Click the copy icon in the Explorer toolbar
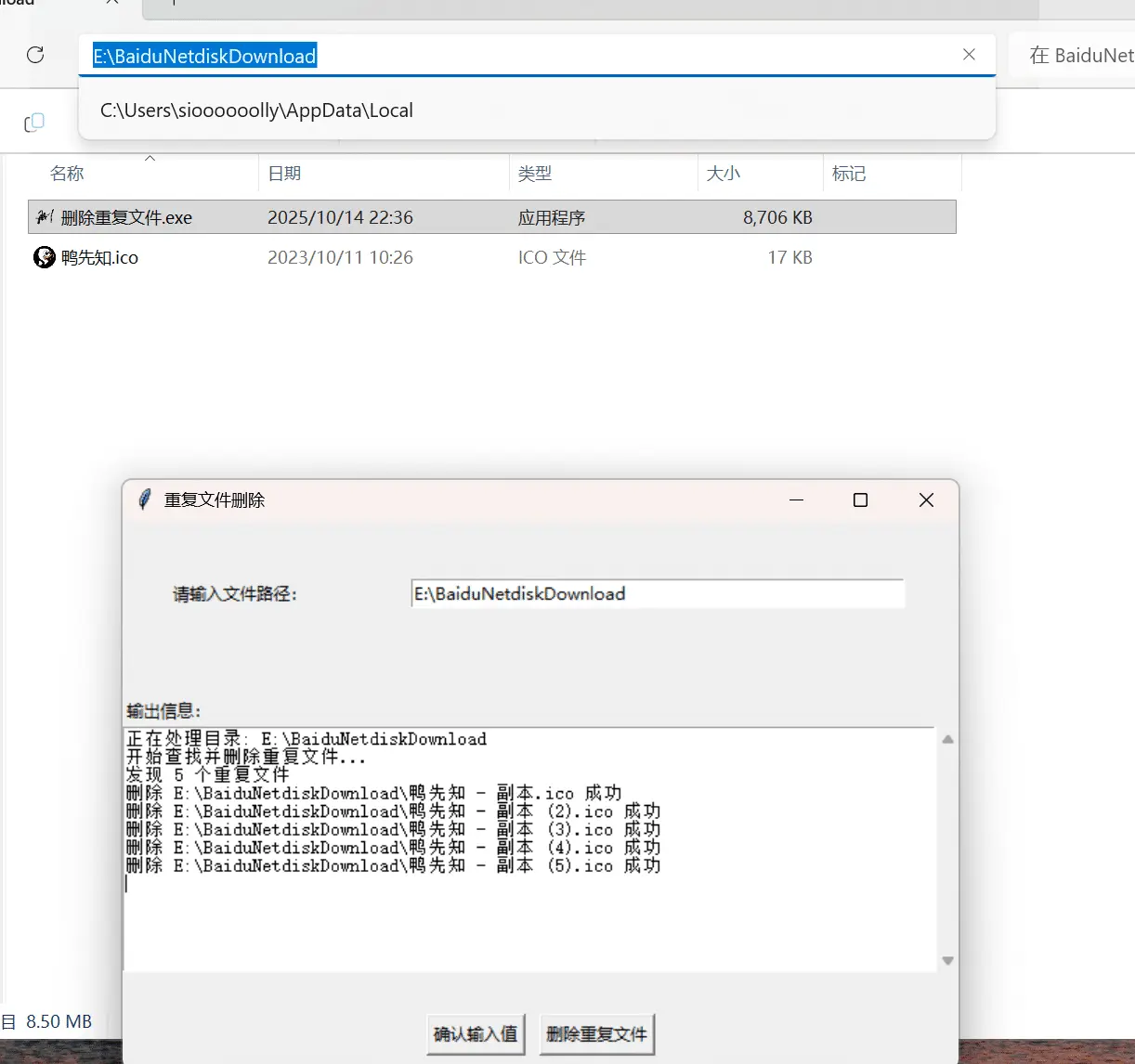Screen dimensions: 1135x1064 coord(34,123)
